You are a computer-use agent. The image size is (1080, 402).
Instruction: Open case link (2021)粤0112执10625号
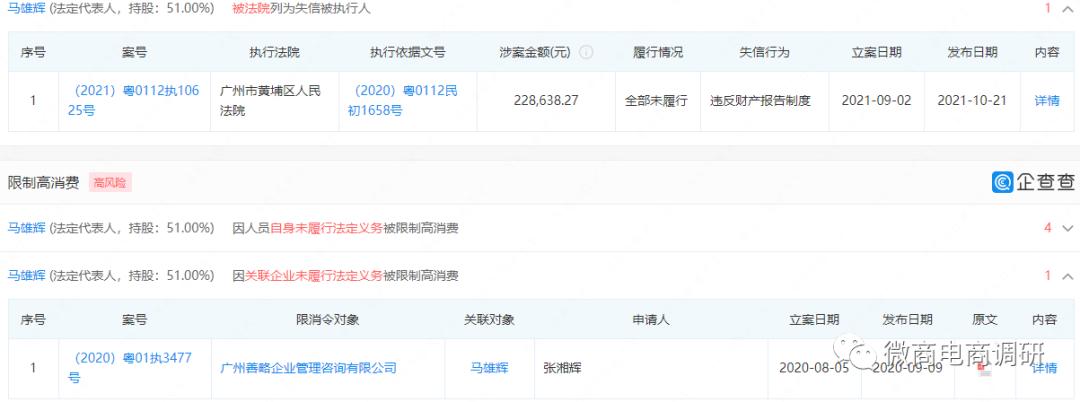(112, 101)
